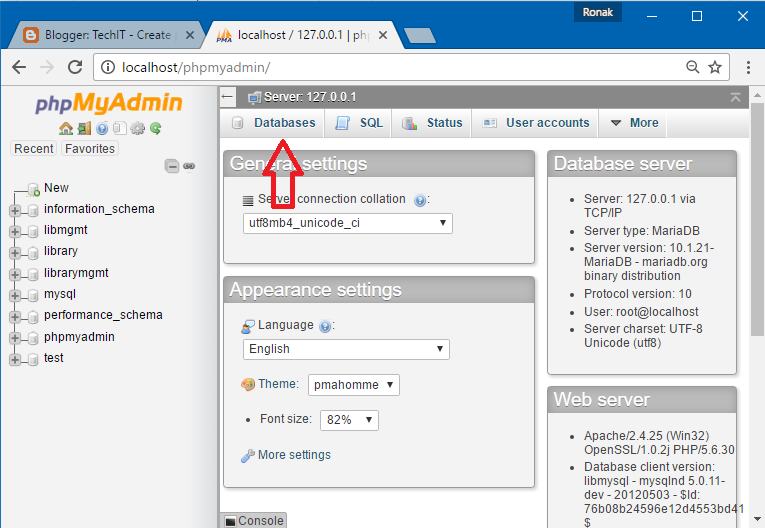Open MariaDB documentation page icon in sidebar
Viewport: 765px width, 528px height.
(120, 128)
